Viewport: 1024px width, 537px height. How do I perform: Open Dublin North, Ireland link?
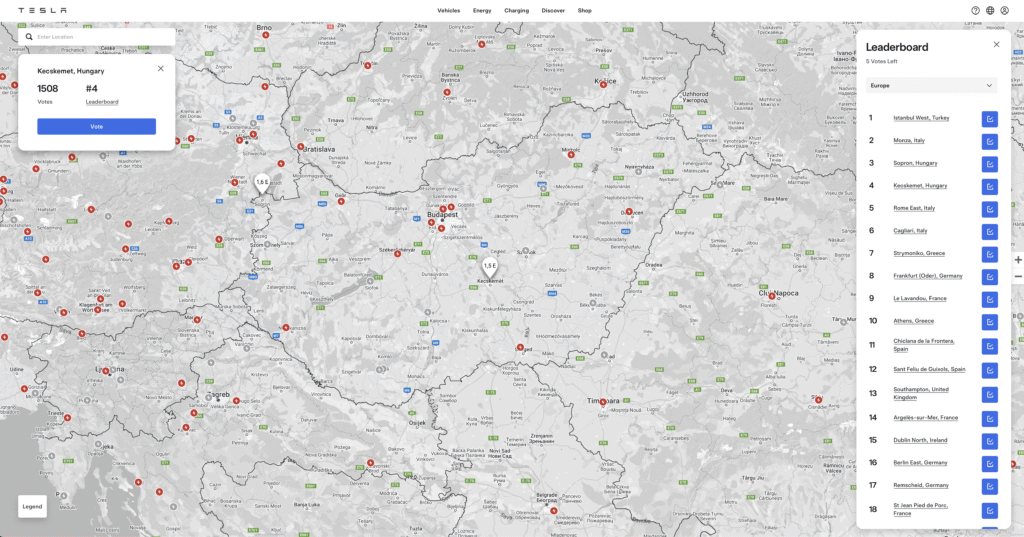(x=920, y=440)
